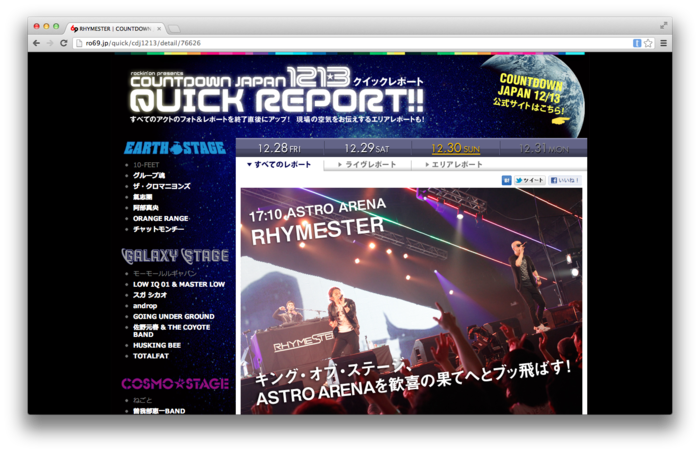This screenshot has width=700, height=453.
Task: Select the RHYMESTER | COUNTDOWN browser tab
Action: point(115,29)
